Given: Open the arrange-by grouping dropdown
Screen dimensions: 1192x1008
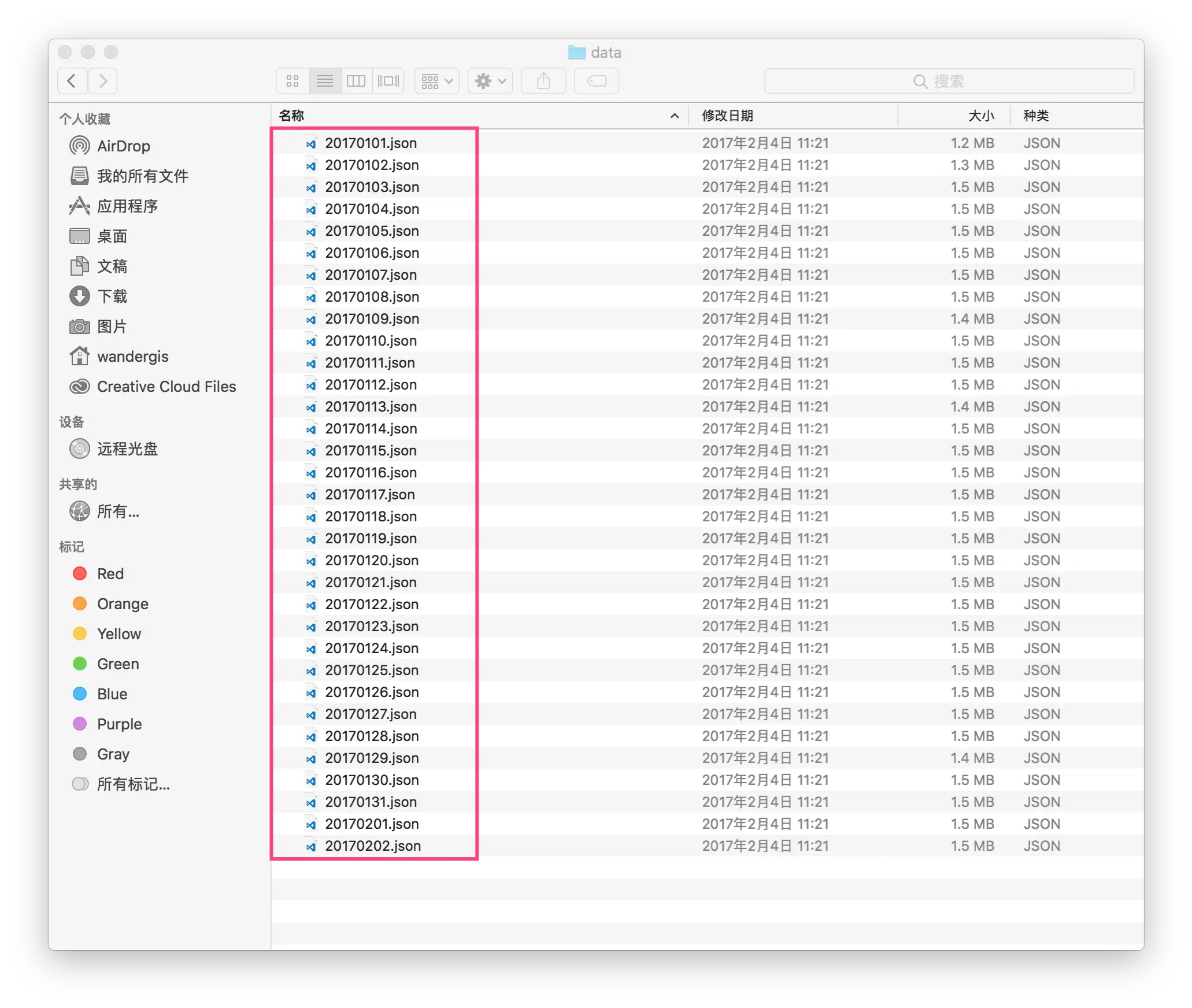Looking at the screenshot, I should [436, 81].
